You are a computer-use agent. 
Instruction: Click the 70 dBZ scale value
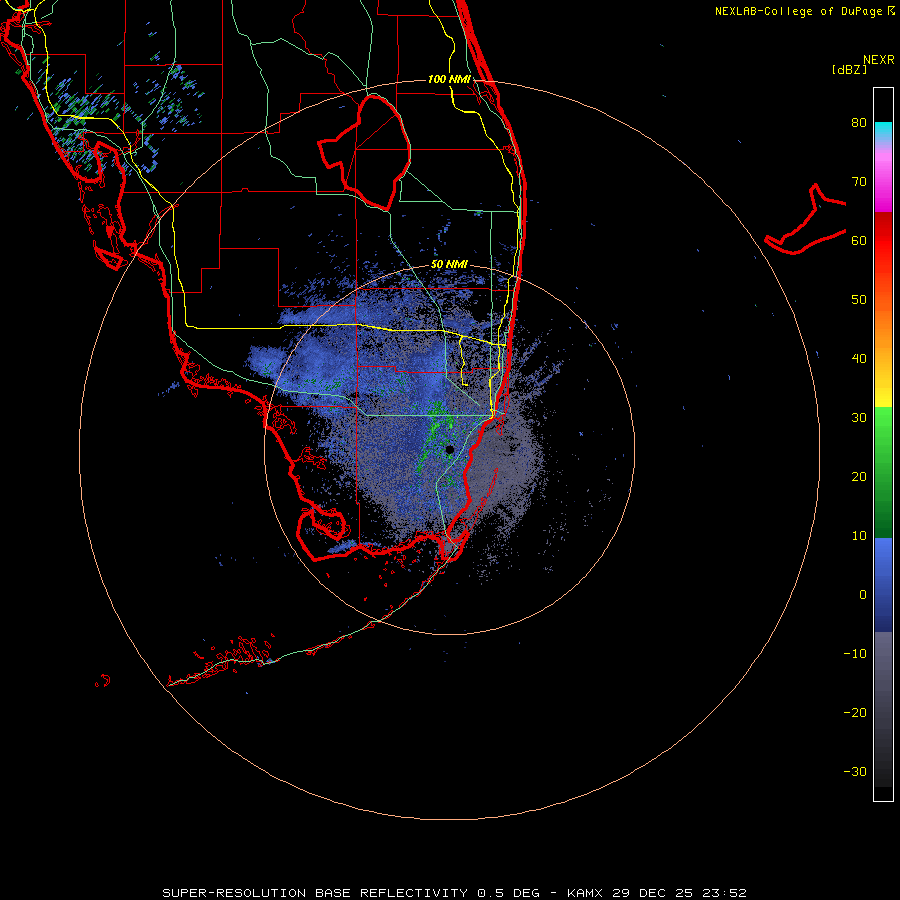click(859, 181)
